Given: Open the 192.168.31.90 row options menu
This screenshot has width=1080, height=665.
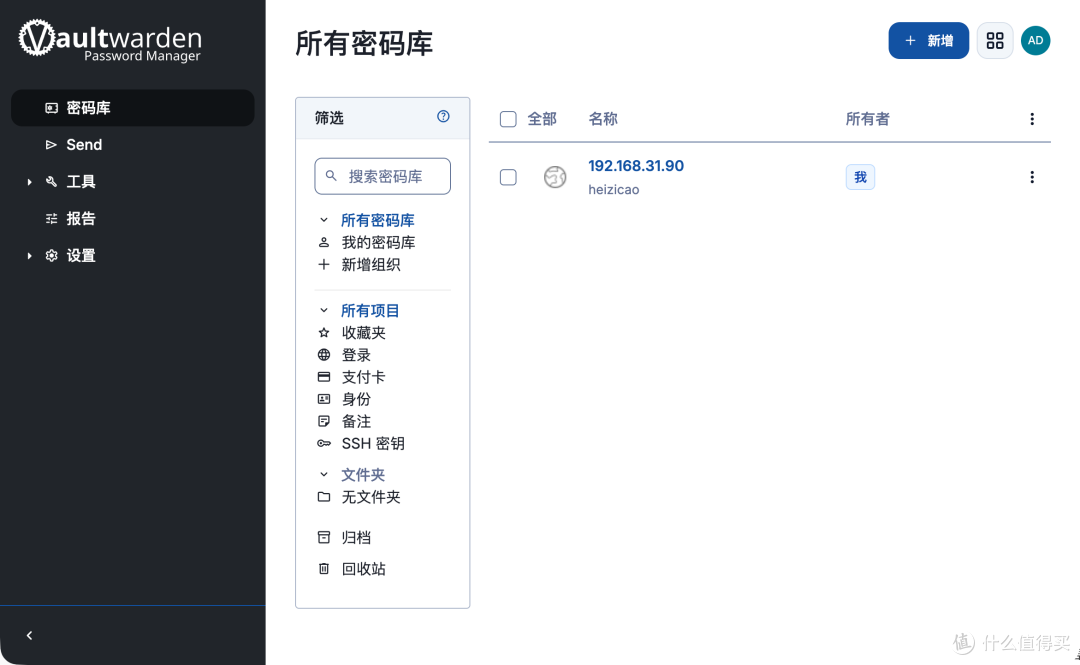Looking at the screenshot, I should click(1032, 177).
